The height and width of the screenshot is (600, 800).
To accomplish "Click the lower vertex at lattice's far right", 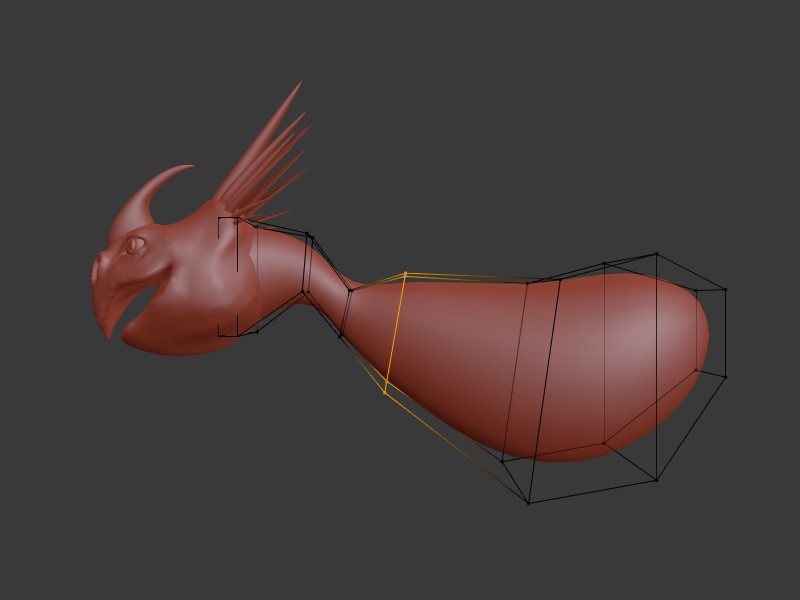I will (724, 376).
